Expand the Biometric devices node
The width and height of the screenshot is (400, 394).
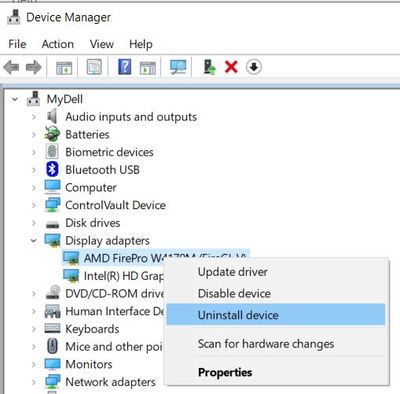(x=34, y=152)
